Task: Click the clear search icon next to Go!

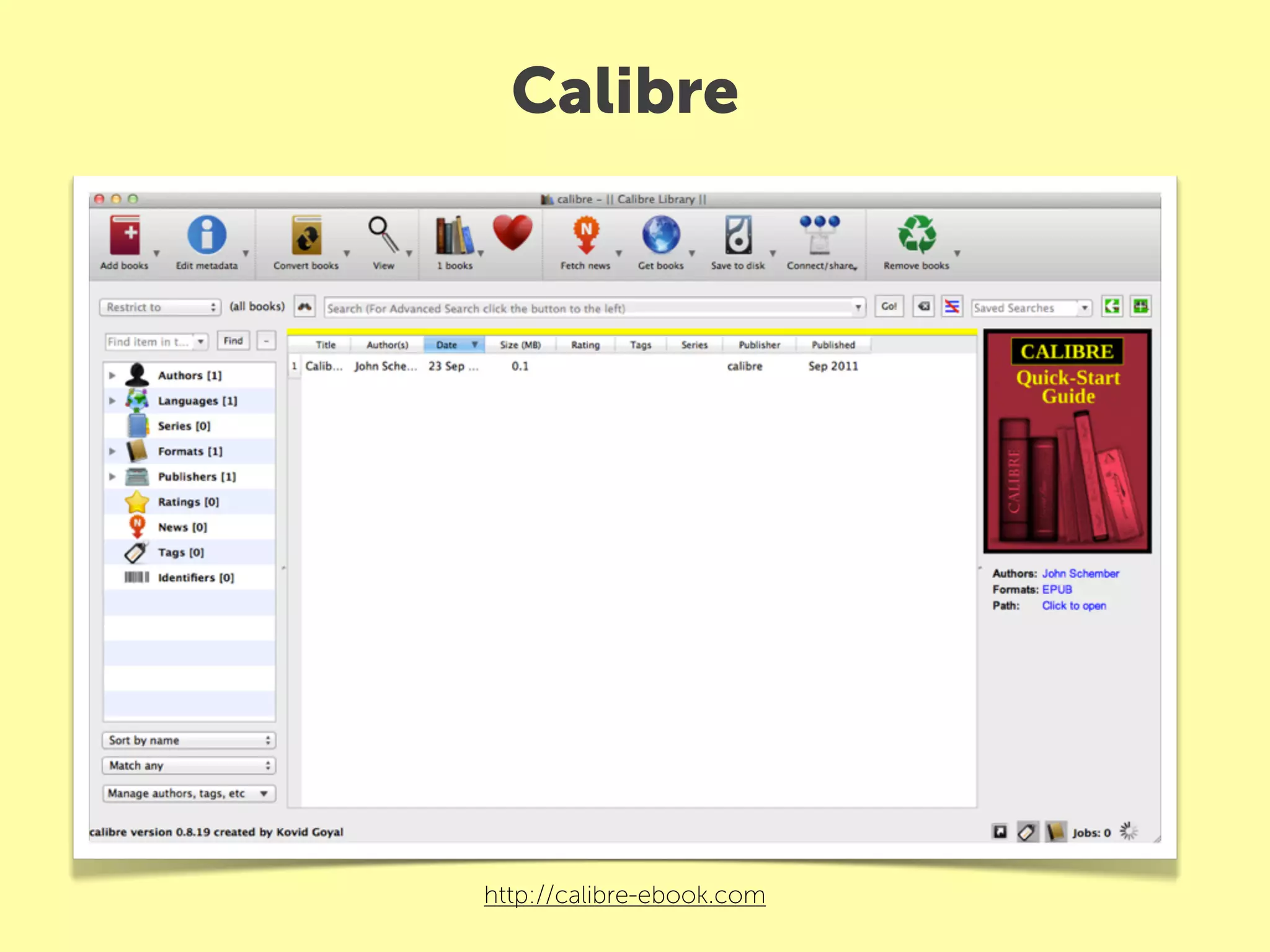Action: tap(924, 307)
